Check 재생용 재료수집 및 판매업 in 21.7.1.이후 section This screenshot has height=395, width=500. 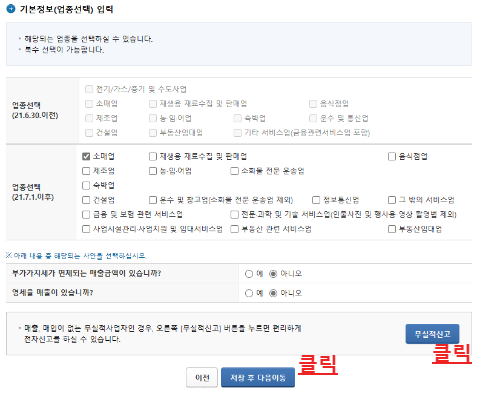click(153, 156)
